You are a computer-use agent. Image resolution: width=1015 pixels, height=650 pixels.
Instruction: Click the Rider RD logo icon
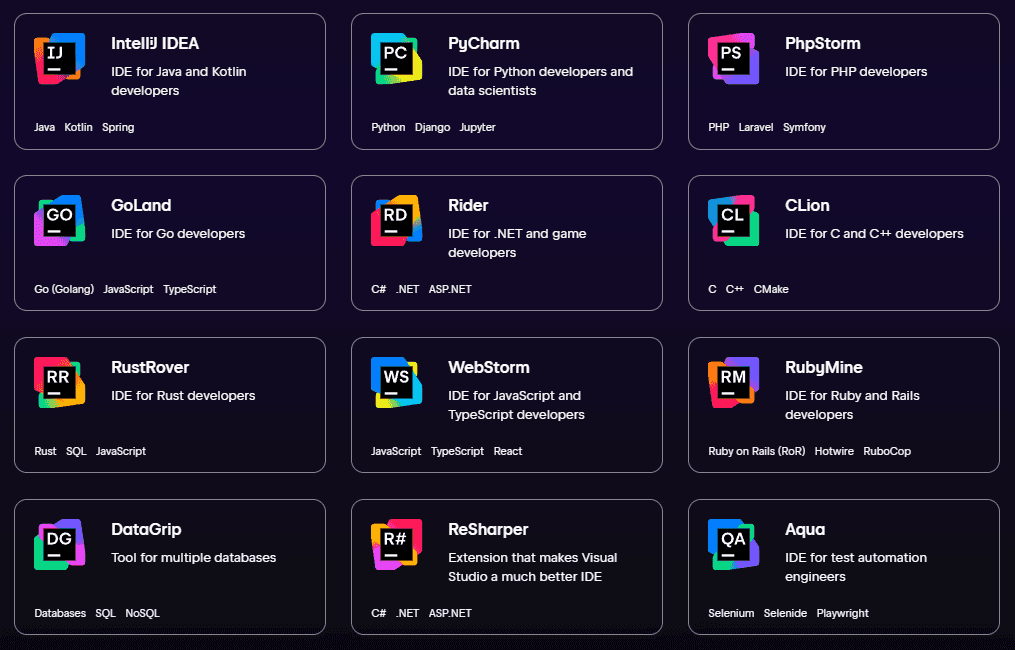[x=397, y=221]
